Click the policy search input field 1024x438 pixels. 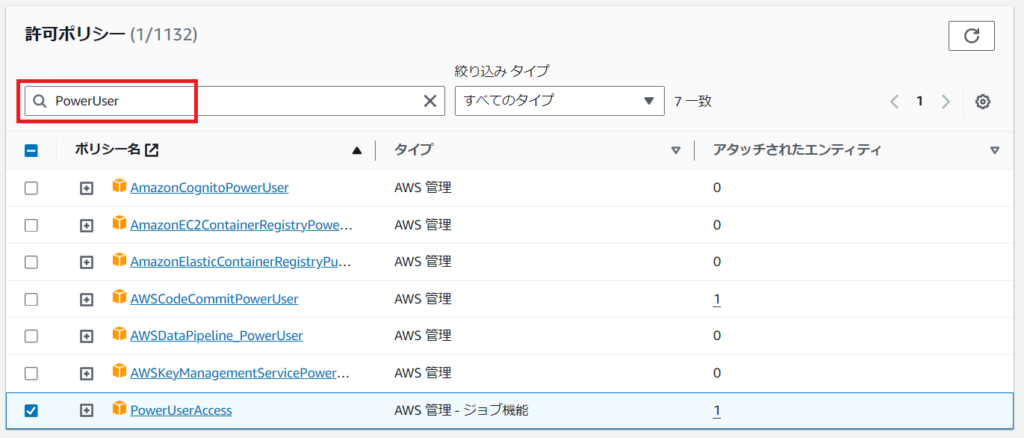point(230,101)
